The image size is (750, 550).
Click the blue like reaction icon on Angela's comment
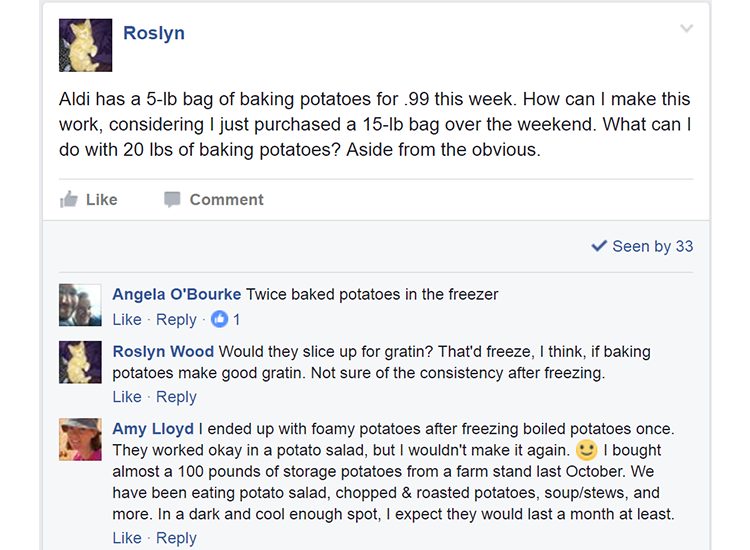click(x=220, y=320)
